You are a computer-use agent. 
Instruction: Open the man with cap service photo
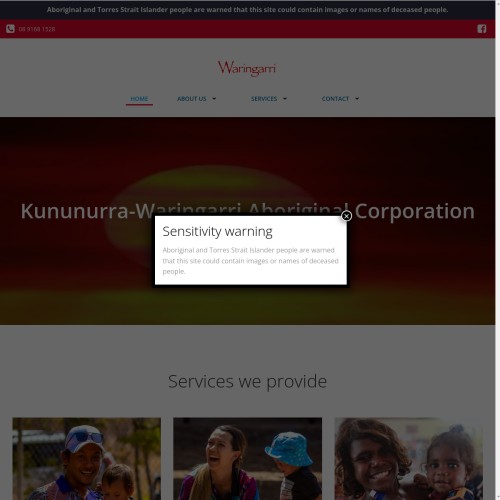point(87,459)
